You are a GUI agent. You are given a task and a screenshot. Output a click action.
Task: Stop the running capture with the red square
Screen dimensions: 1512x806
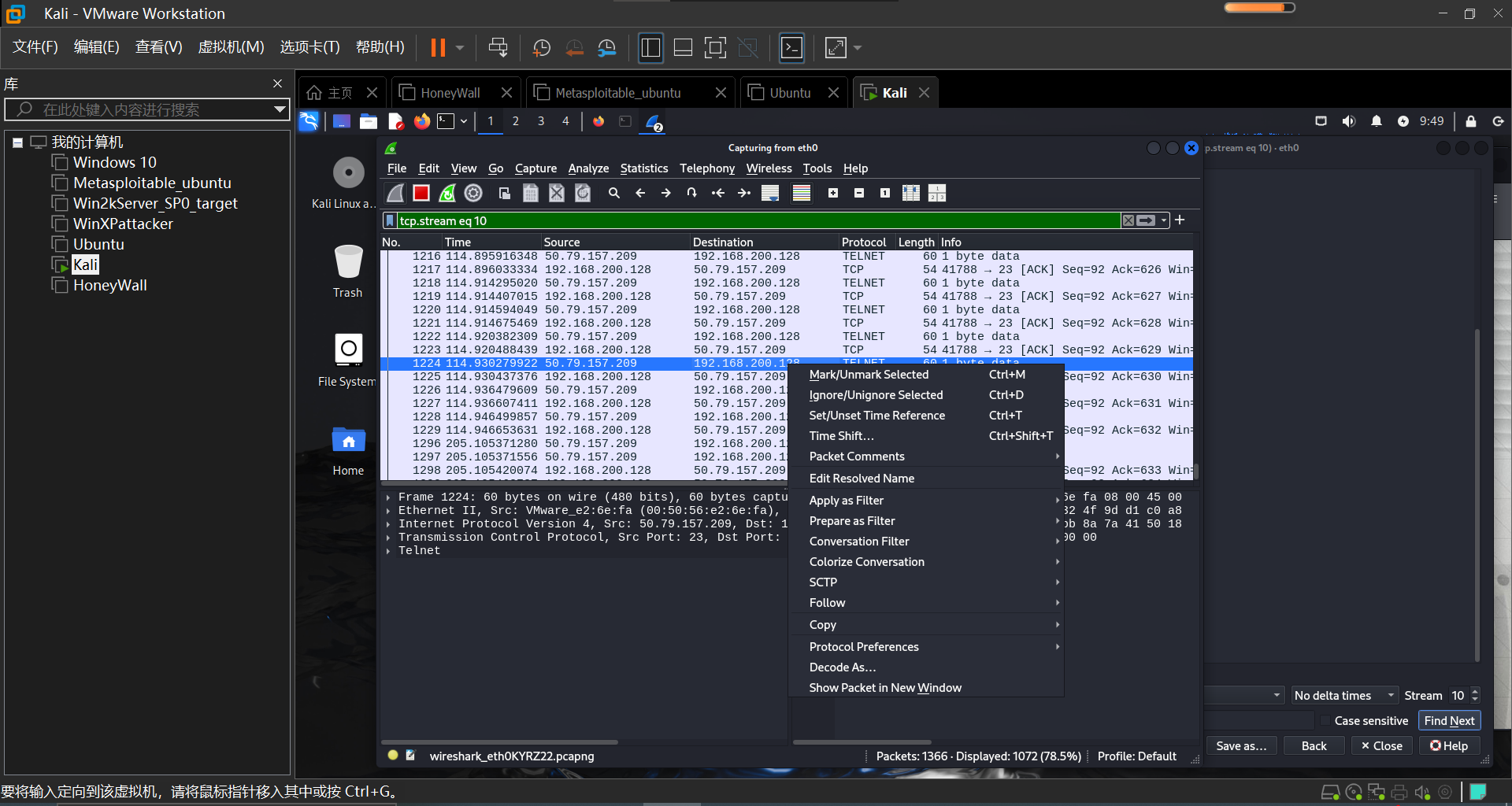pos(421,193)
